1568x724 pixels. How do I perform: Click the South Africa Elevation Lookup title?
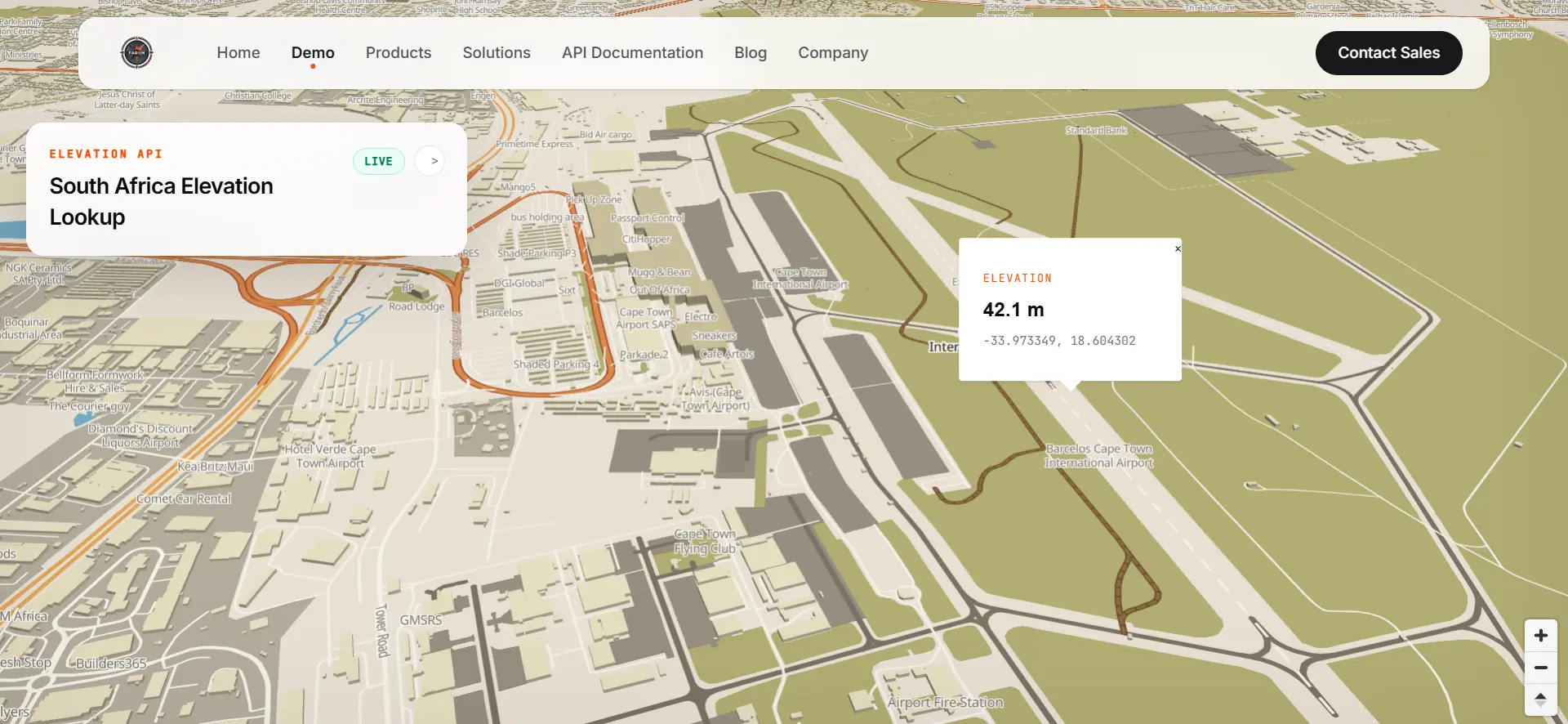coord(162,202)
